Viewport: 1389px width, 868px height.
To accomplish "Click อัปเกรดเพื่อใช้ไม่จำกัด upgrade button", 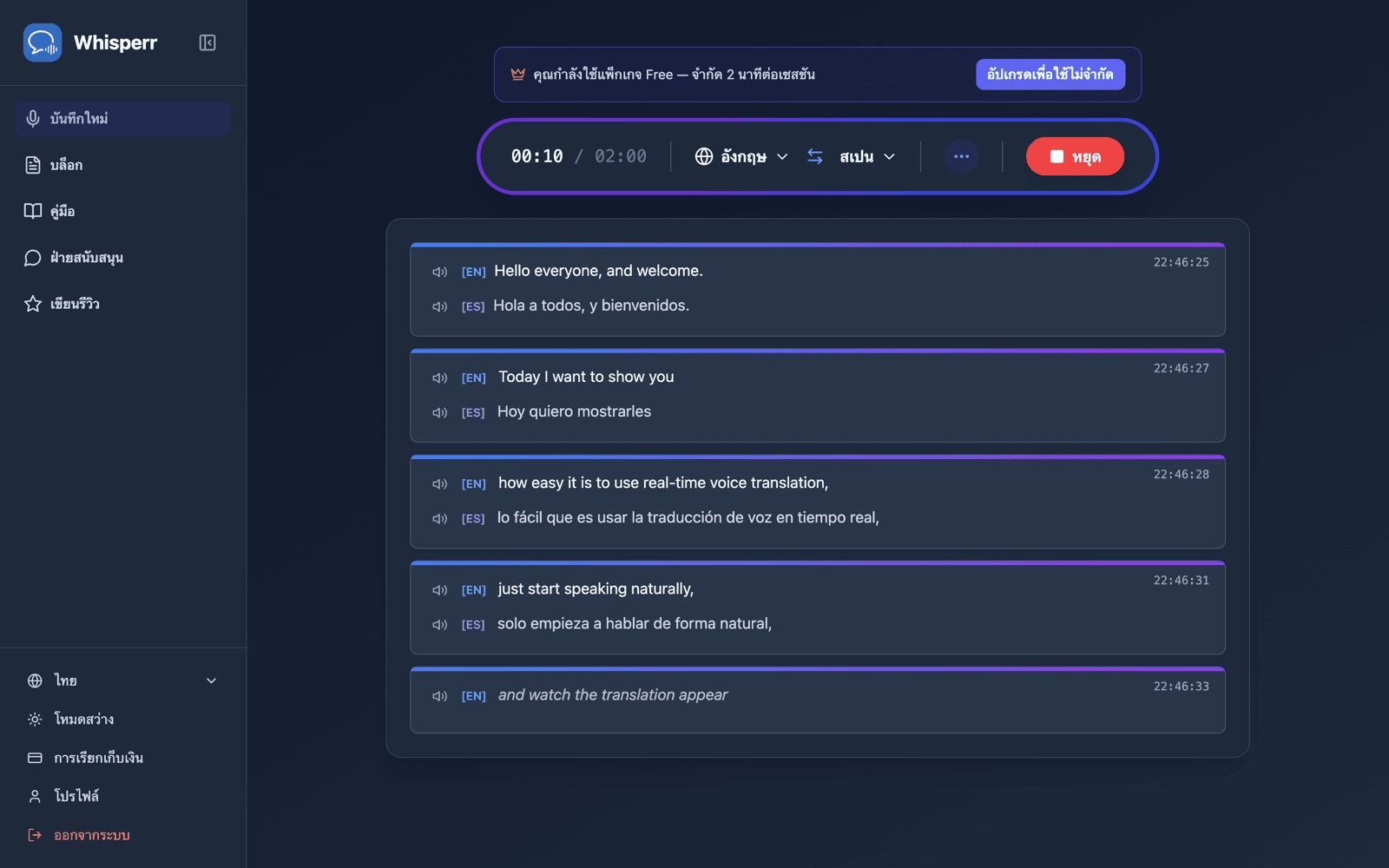I will [x=1050, y=75].
